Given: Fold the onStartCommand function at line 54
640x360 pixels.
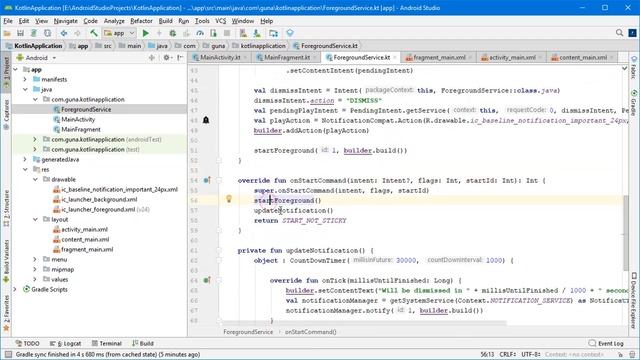Looking at the screenshot, I should (x=219, y=180).
